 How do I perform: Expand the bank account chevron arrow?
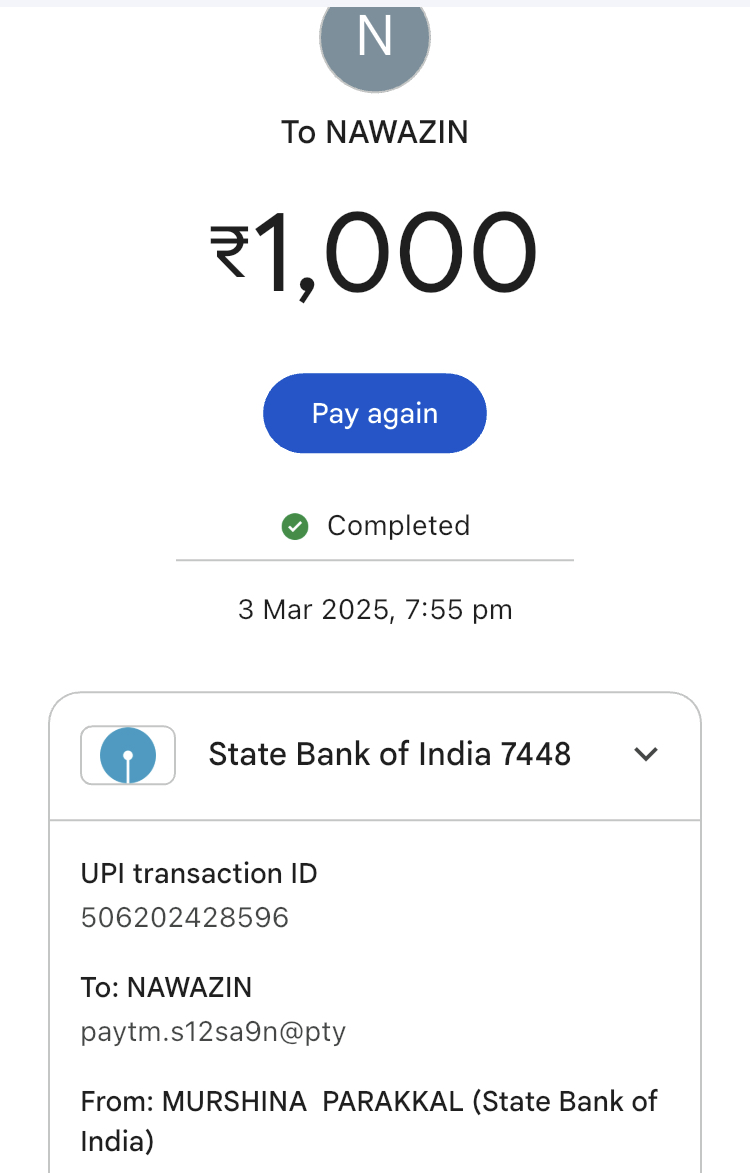(647, 754)
